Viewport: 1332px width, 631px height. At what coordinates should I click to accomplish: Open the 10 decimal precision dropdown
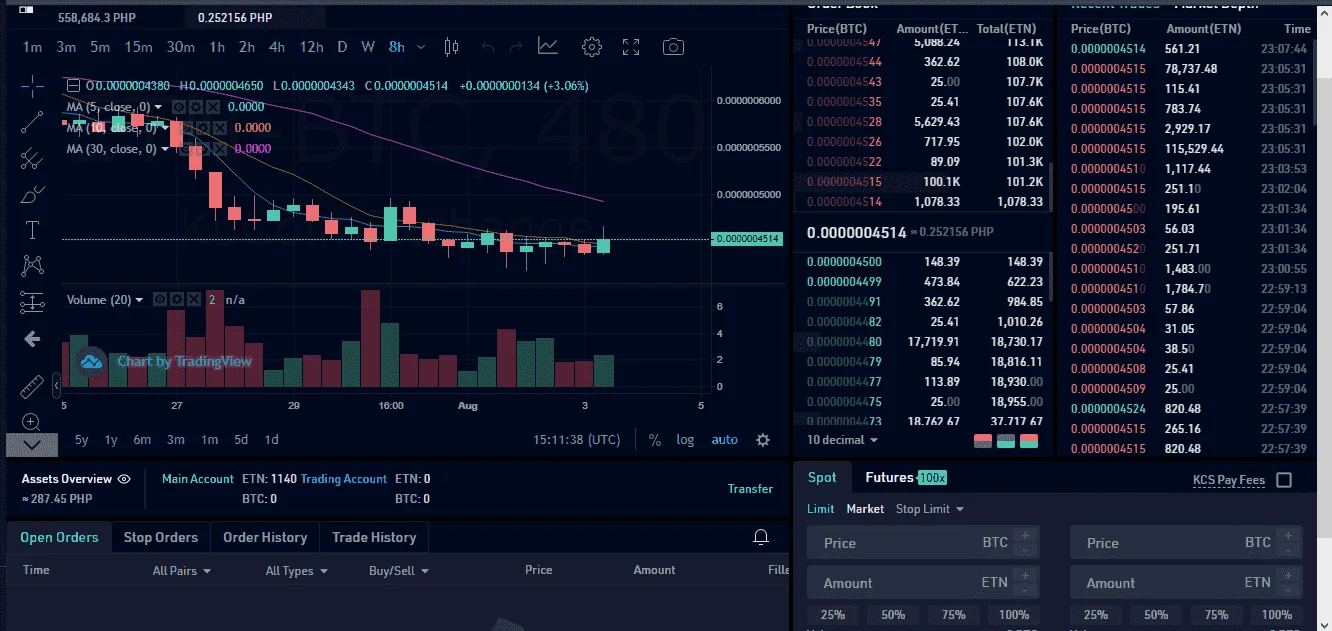pyautogui.click(x=843, y=440)
